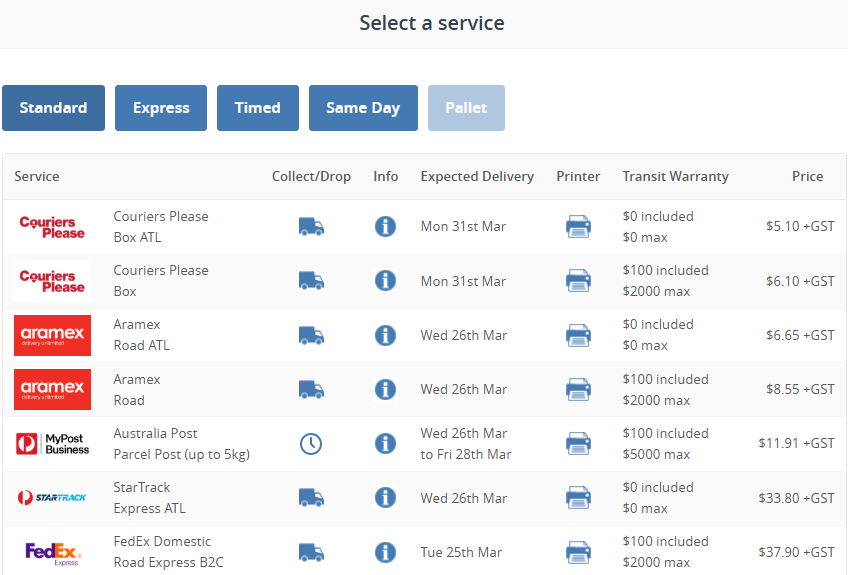Open info for Couriers Please Box $6.10

point(385,281)
